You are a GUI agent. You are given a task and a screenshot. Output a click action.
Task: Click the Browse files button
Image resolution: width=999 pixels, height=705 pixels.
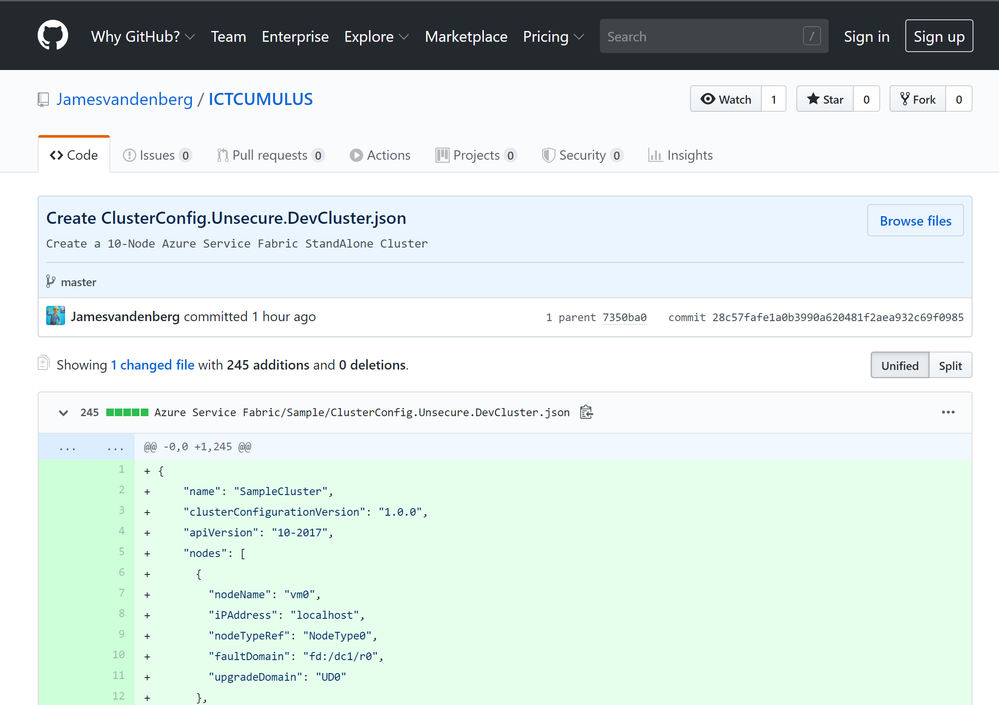915,221
